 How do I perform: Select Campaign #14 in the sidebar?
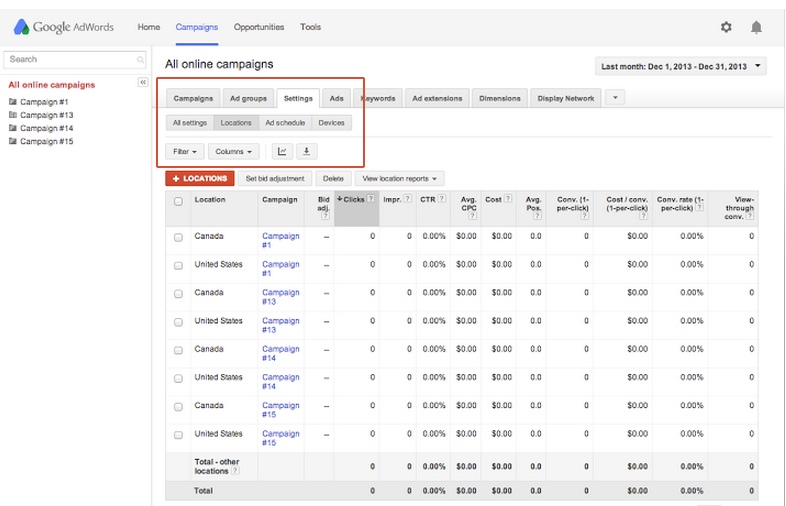pos(46,128)
